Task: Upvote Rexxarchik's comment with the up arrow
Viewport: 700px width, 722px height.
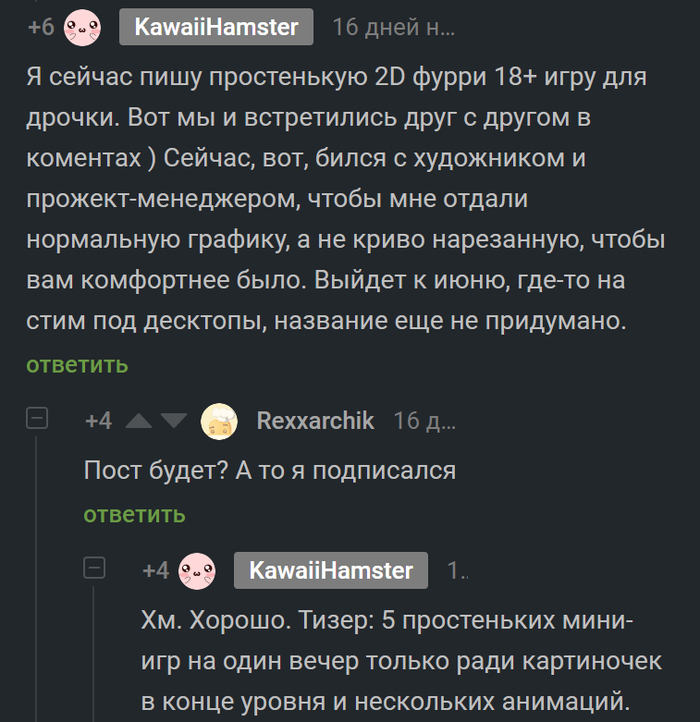Action: pos(139,421)
